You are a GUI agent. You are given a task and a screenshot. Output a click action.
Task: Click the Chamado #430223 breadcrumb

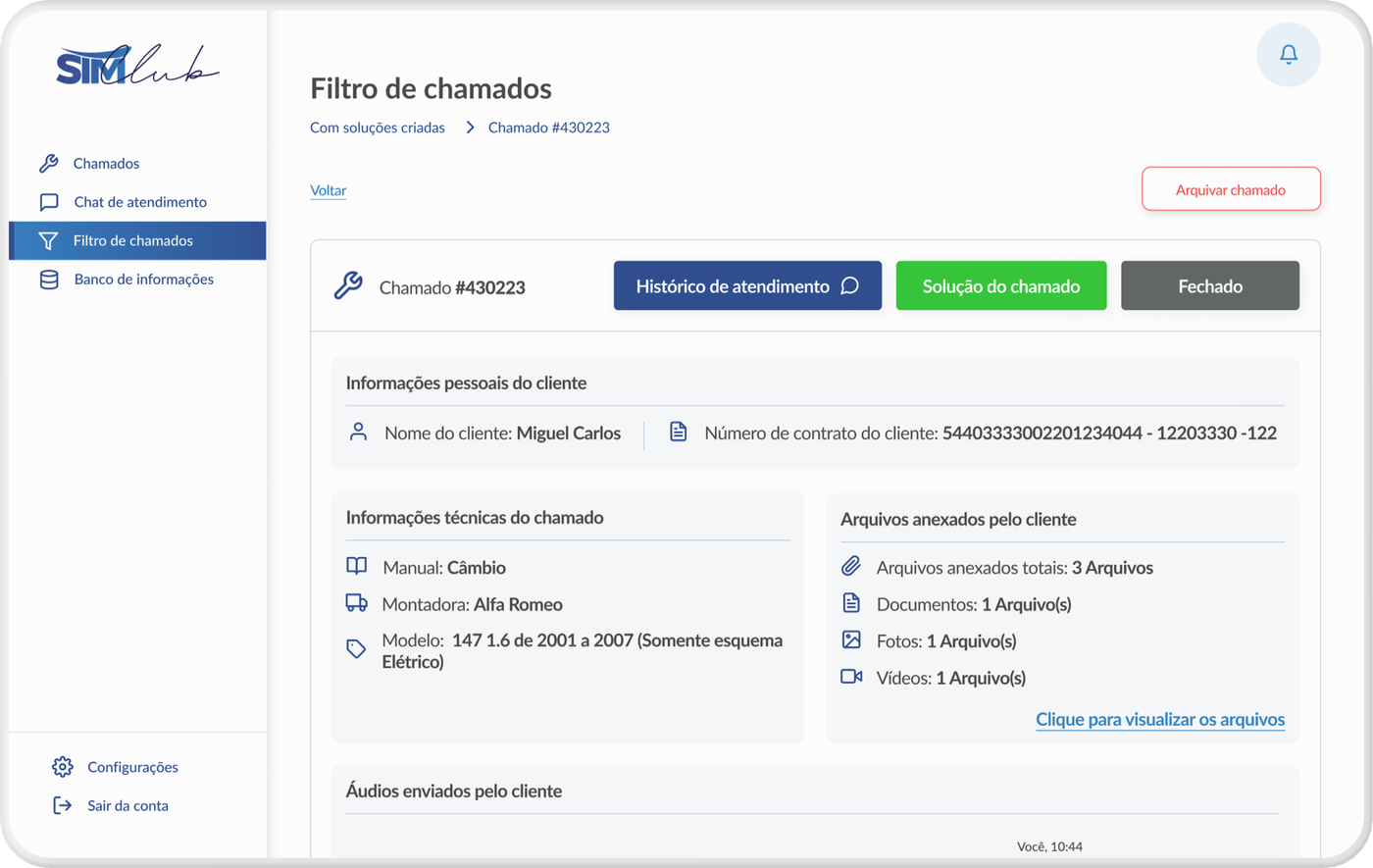[x=549, y=128]
